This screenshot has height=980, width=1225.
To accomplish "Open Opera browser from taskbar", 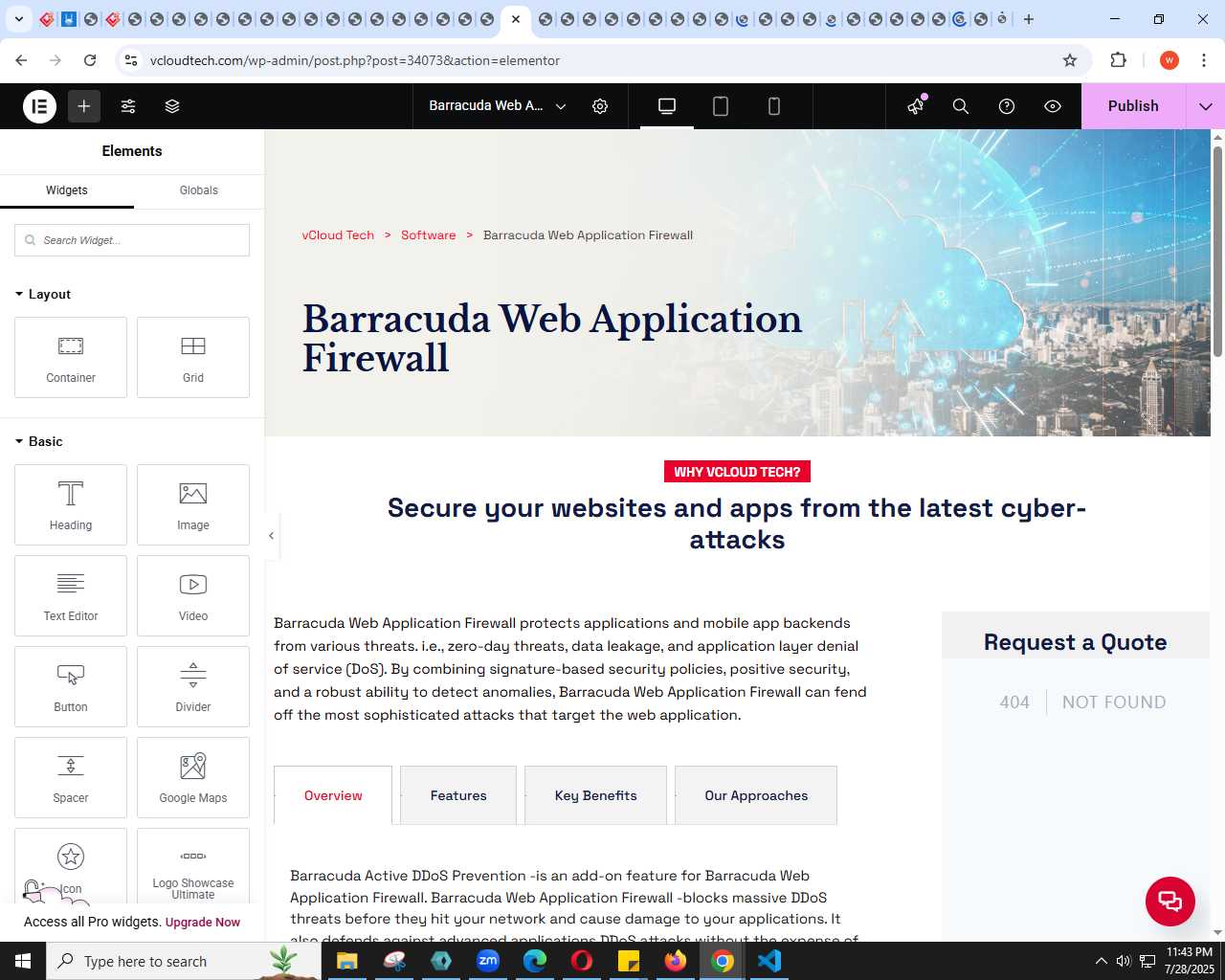I will [x=582, y=961].
